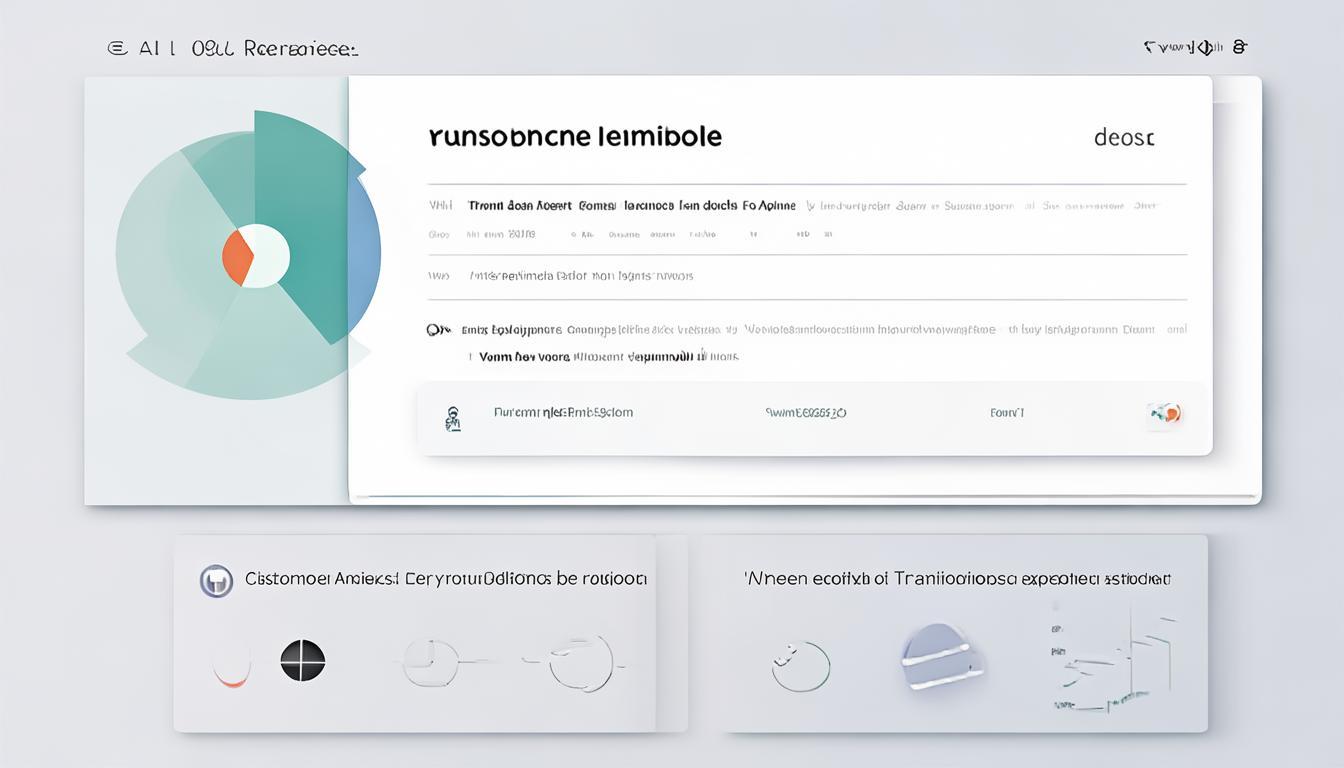Viewport: 1344px width, 768px height.
Task: Click the magnifier icon beside the fourth row
Action: tap(434, 329)
